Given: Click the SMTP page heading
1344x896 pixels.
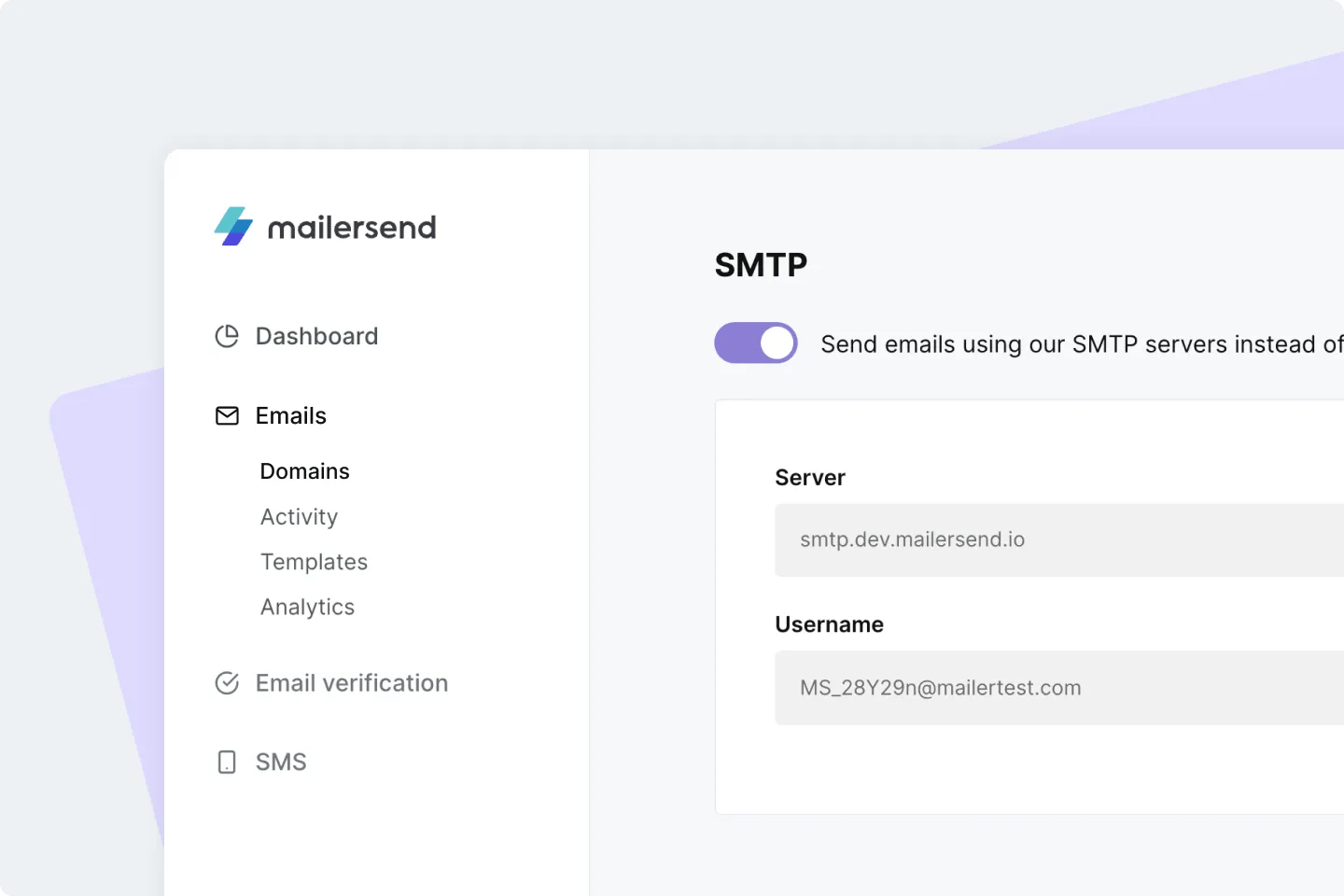Looking at the screenshot, I should coord(761,265).
